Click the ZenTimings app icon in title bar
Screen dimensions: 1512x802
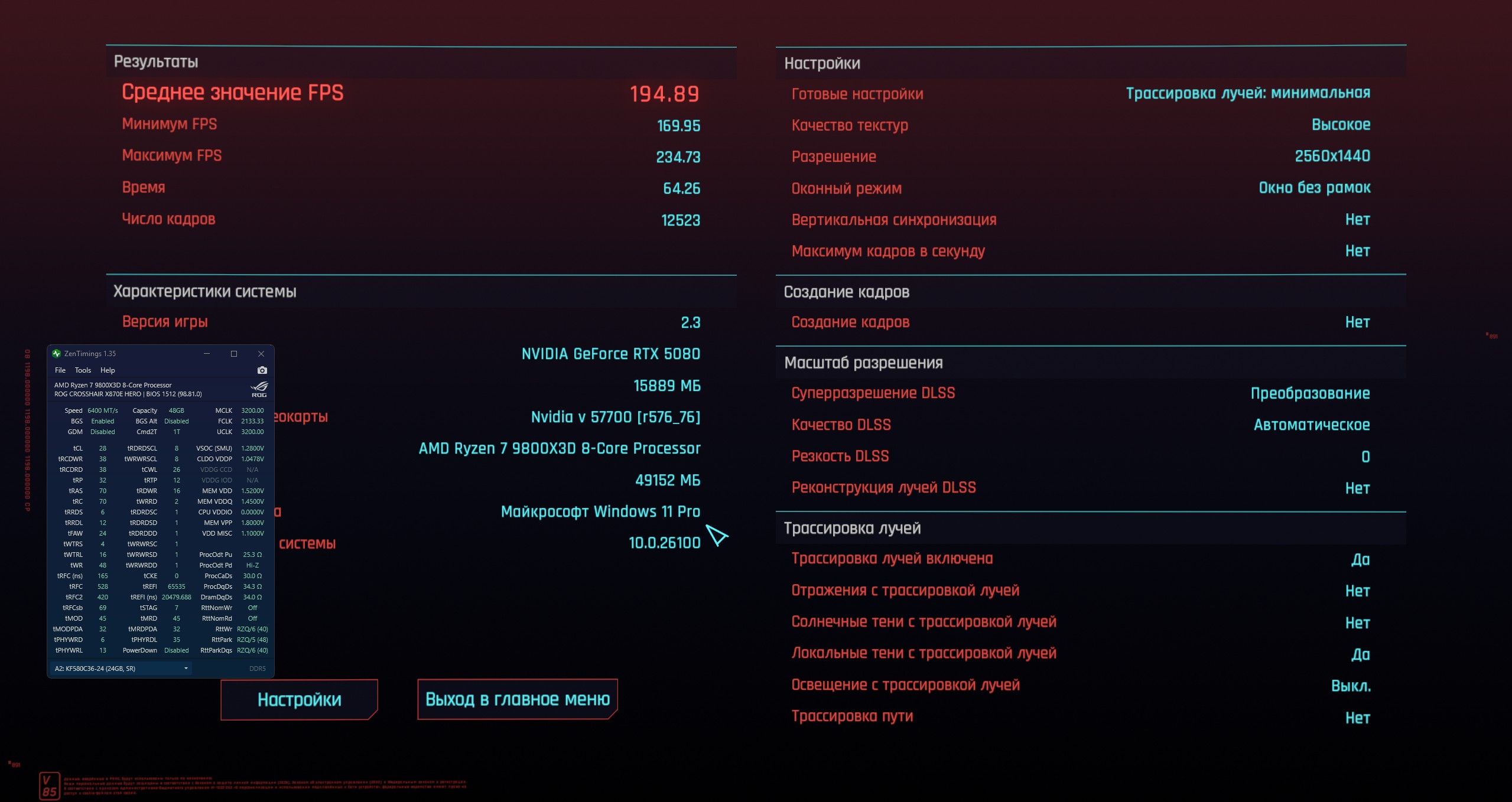[57, 354]
